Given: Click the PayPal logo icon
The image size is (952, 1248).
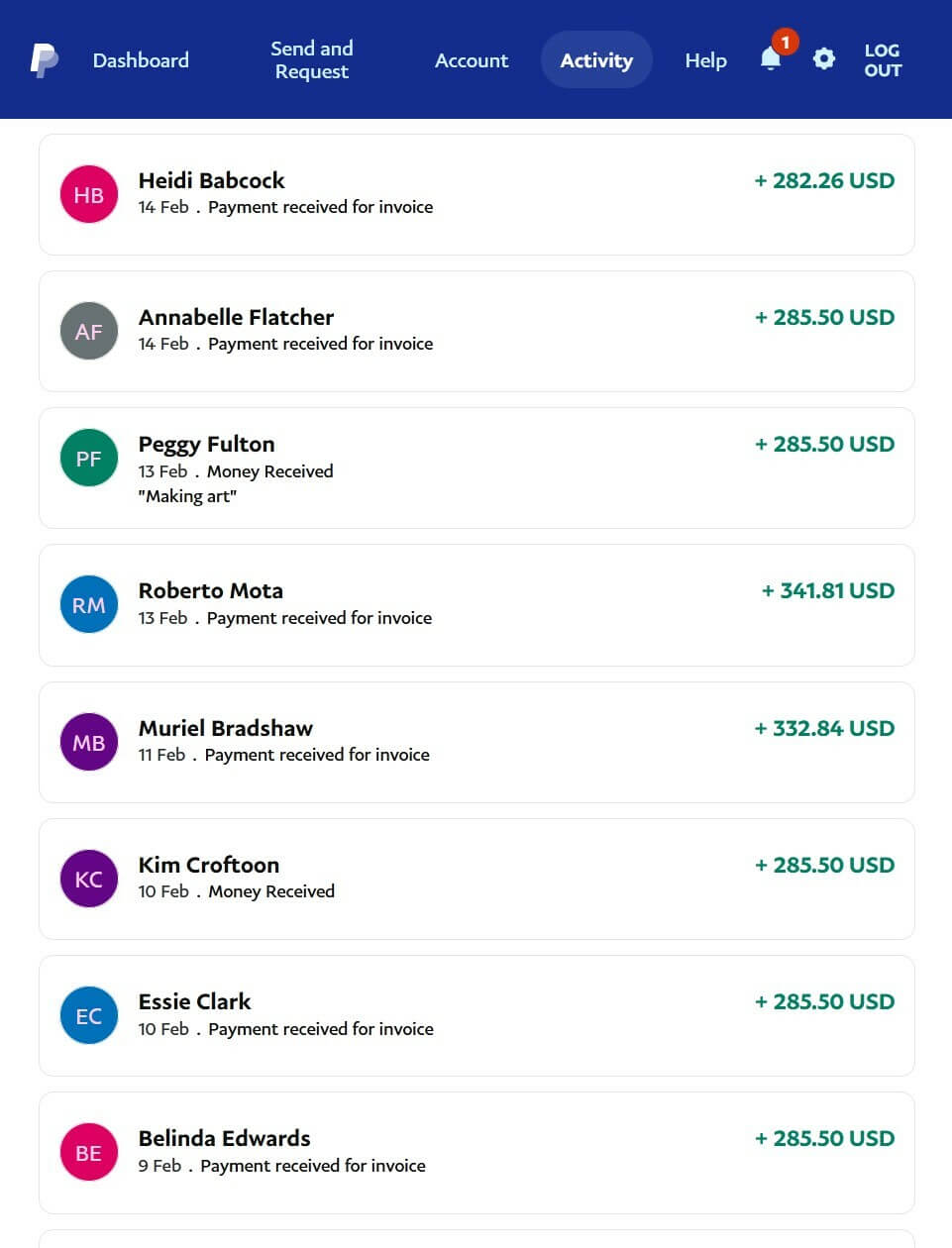Looking at the screenshot, I should coord(44,60).
